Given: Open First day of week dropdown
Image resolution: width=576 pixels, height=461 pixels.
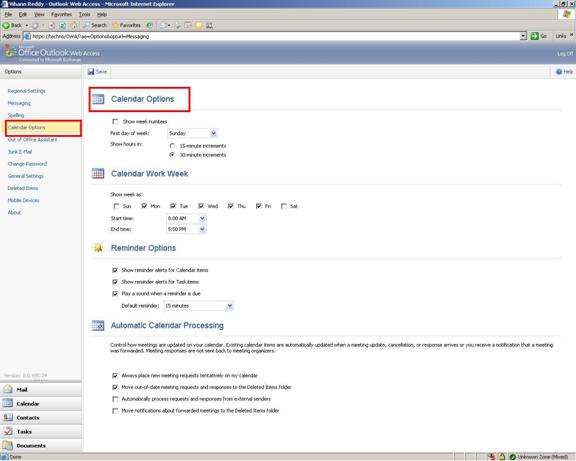Looking at the screenshot, I should click(x=192, y=133).
